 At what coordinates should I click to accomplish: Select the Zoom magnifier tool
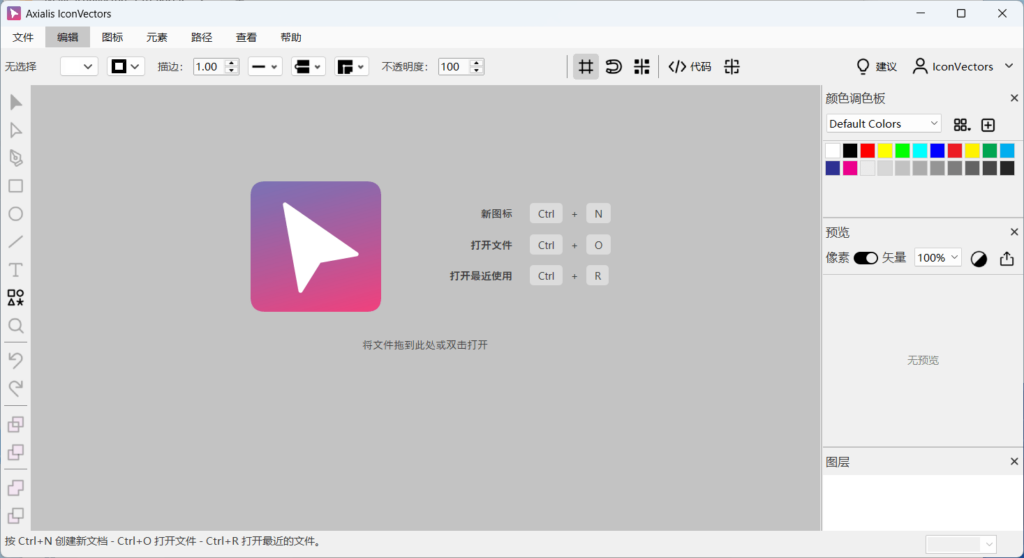pyautogui.click(x=16, y=325)
